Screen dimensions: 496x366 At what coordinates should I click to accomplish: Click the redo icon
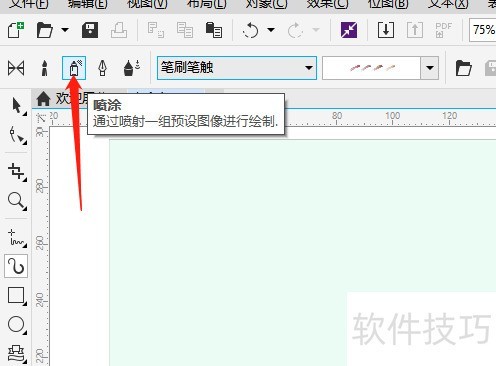(x=295, y=30)
